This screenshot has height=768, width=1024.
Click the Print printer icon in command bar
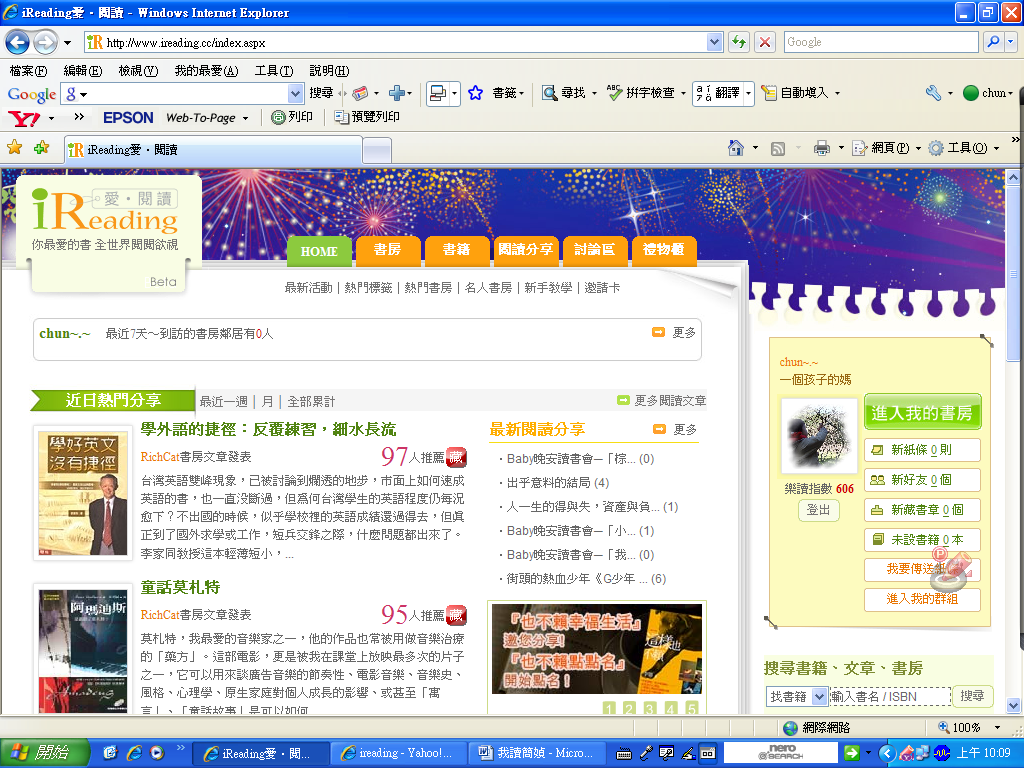[822, 148]
